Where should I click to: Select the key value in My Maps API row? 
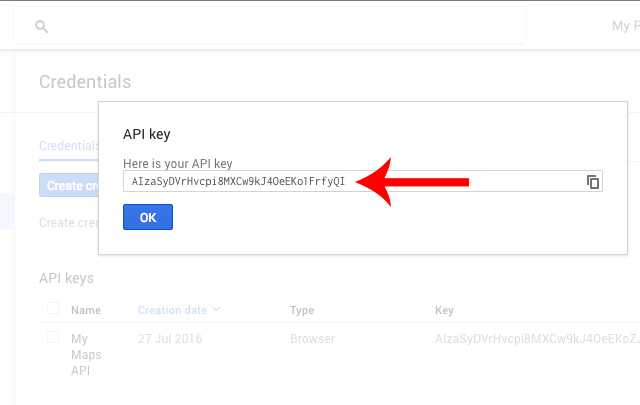pos(537,339)
